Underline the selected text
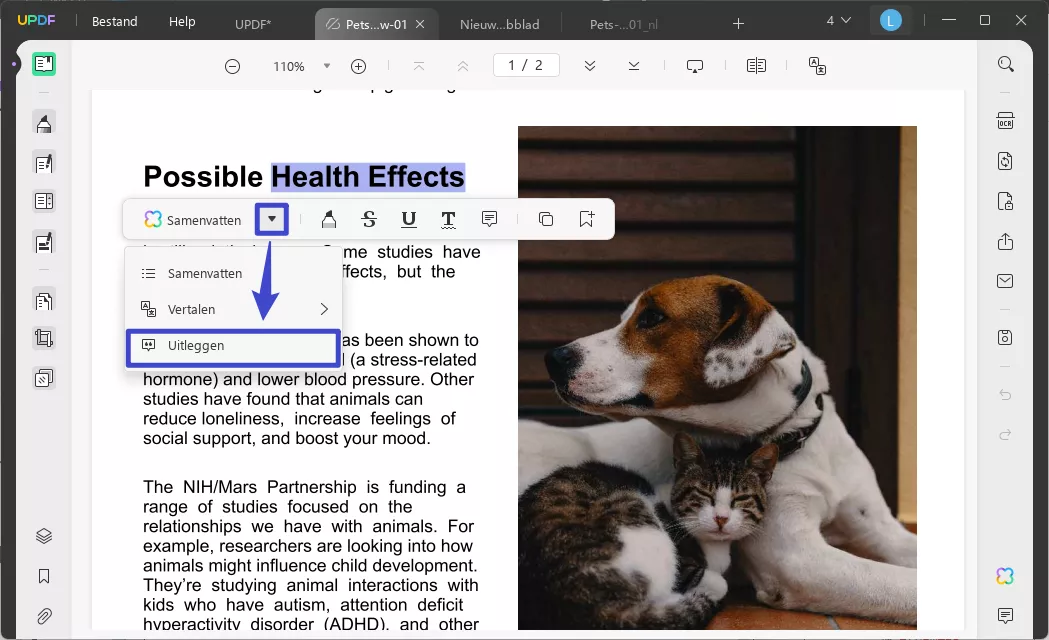The width and height of the screenshot is (1049, 640). pos(409,219)
